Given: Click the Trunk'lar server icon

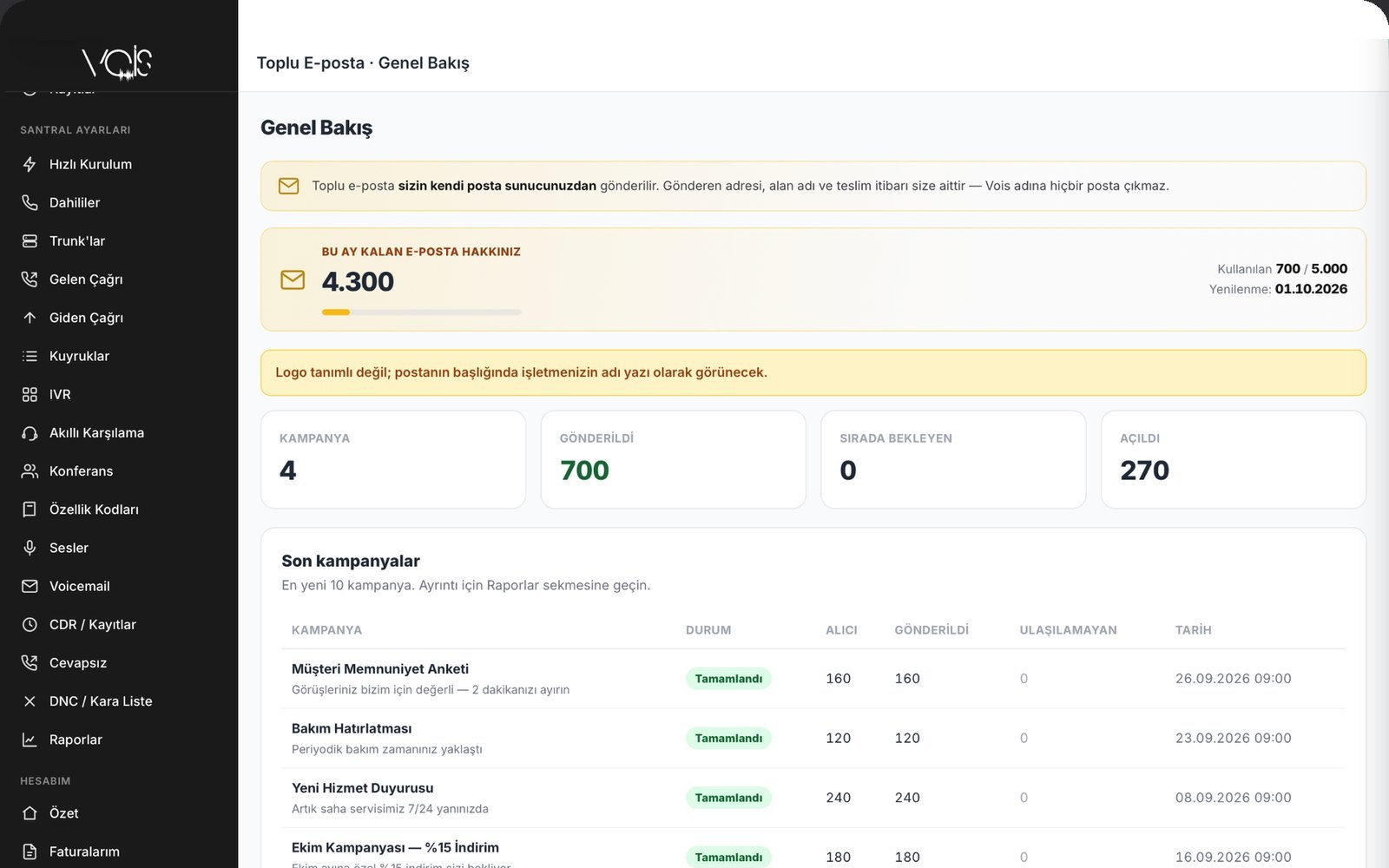Looking at the screenshot, I should click(30, 240).
